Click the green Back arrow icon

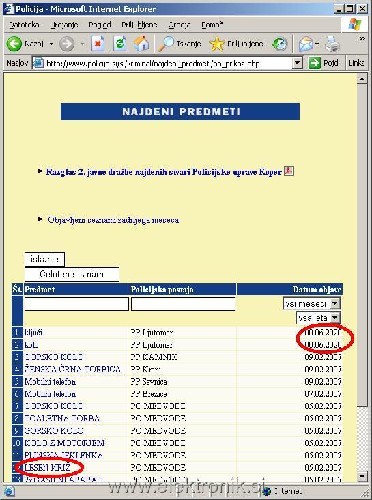click(x=14, y=44)
